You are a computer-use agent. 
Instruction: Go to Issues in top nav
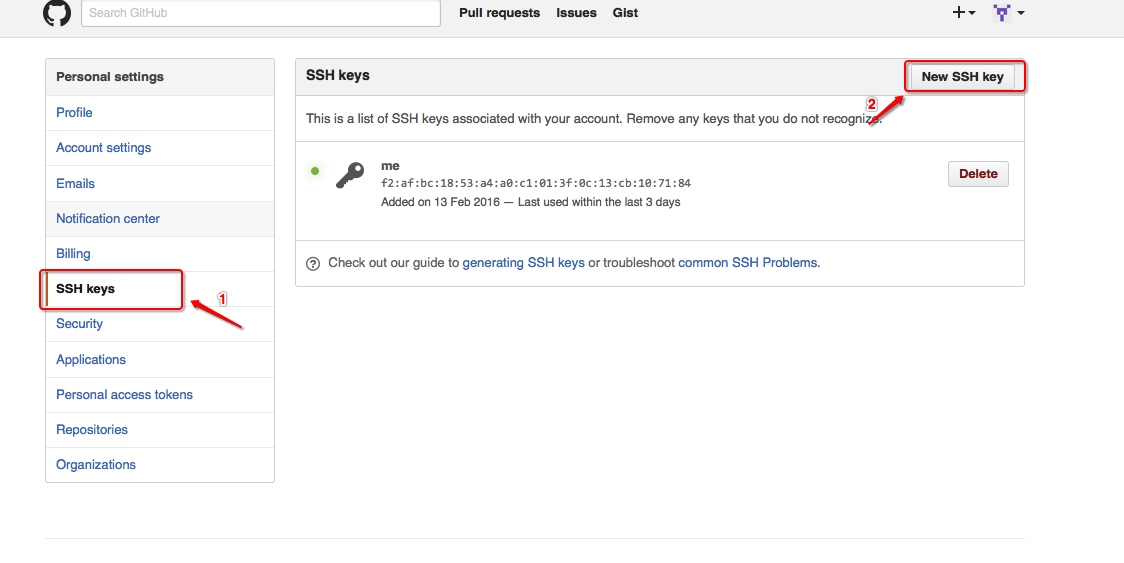click(576, 13)
